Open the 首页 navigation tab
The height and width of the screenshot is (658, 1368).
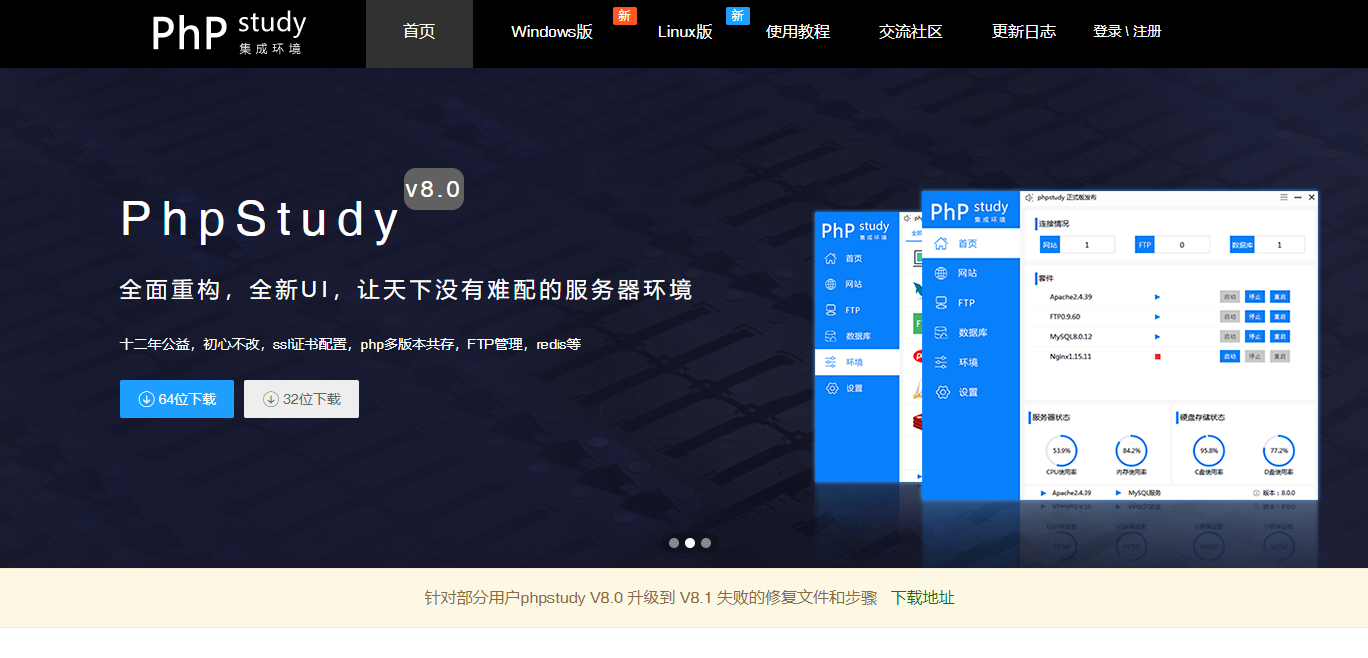click(x=419, y=32)
